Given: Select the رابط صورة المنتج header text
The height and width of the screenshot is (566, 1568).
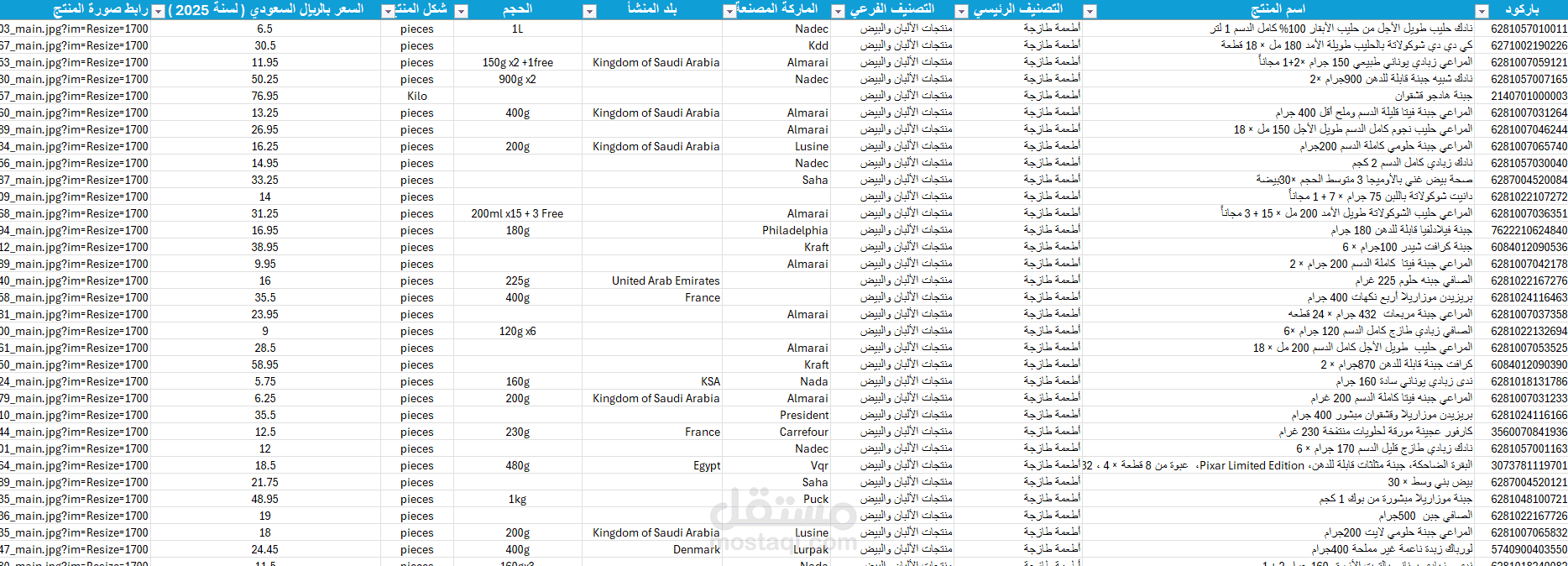Looking at the screenshot, I should (101, 9).
